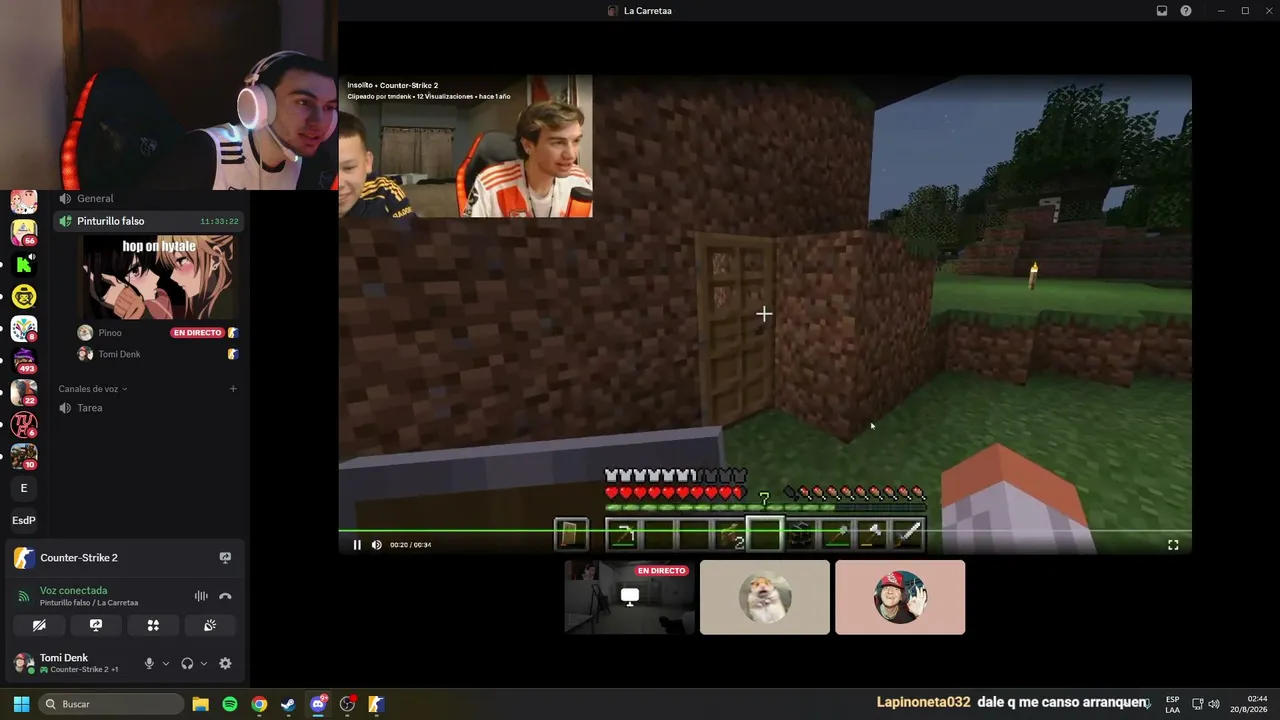The width and height of the screenshot is (1280, 720).
Task: Turn on camera button
Action: [x=39, y=625]
